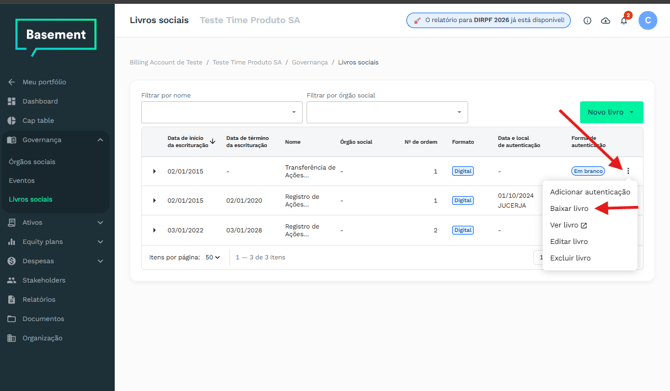
Task: Expand the Despesas sidebar section
Action: coord(100,261)
